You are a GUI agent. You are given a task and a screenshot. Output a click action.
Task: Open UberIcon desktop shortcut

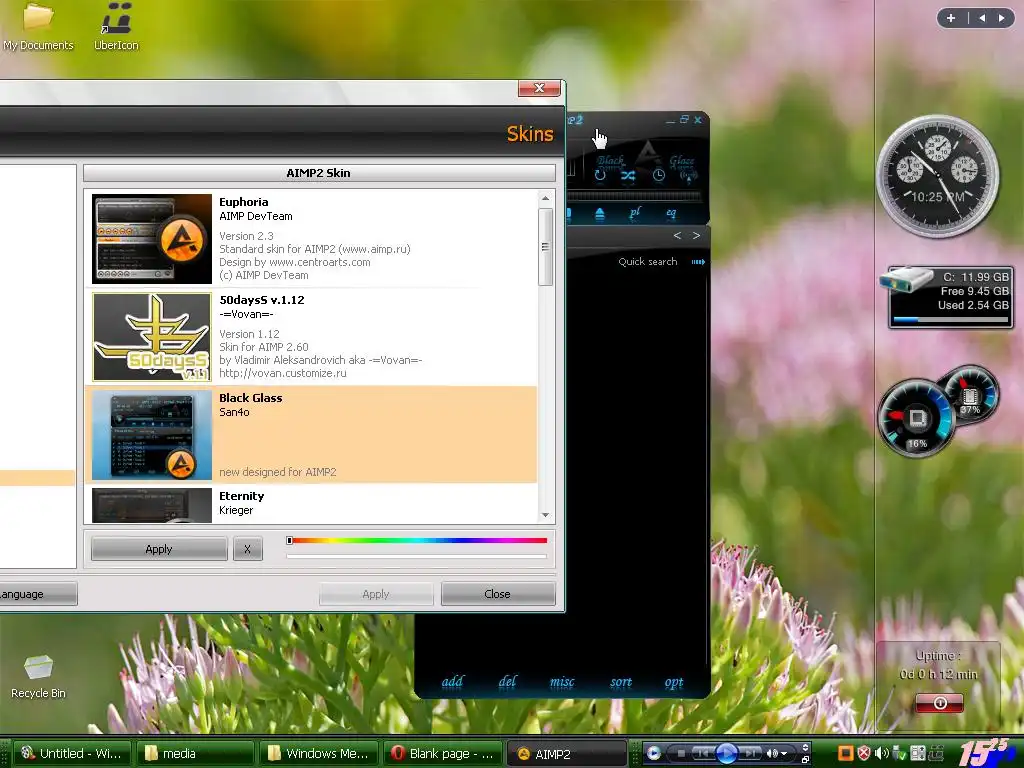click(116, 27)
